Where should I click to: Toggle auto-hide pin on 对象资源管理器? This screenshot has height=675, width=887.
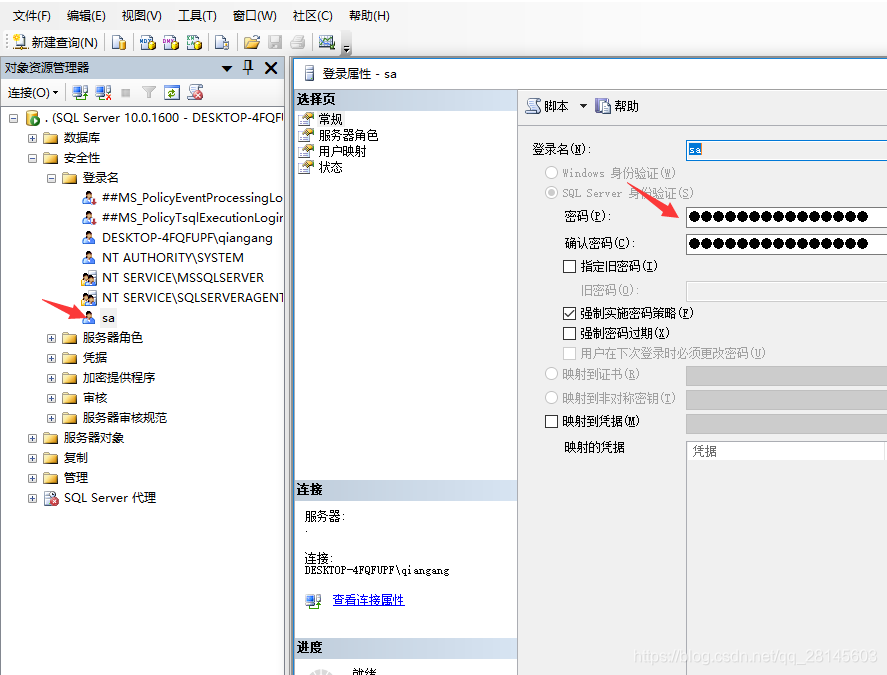248,68
